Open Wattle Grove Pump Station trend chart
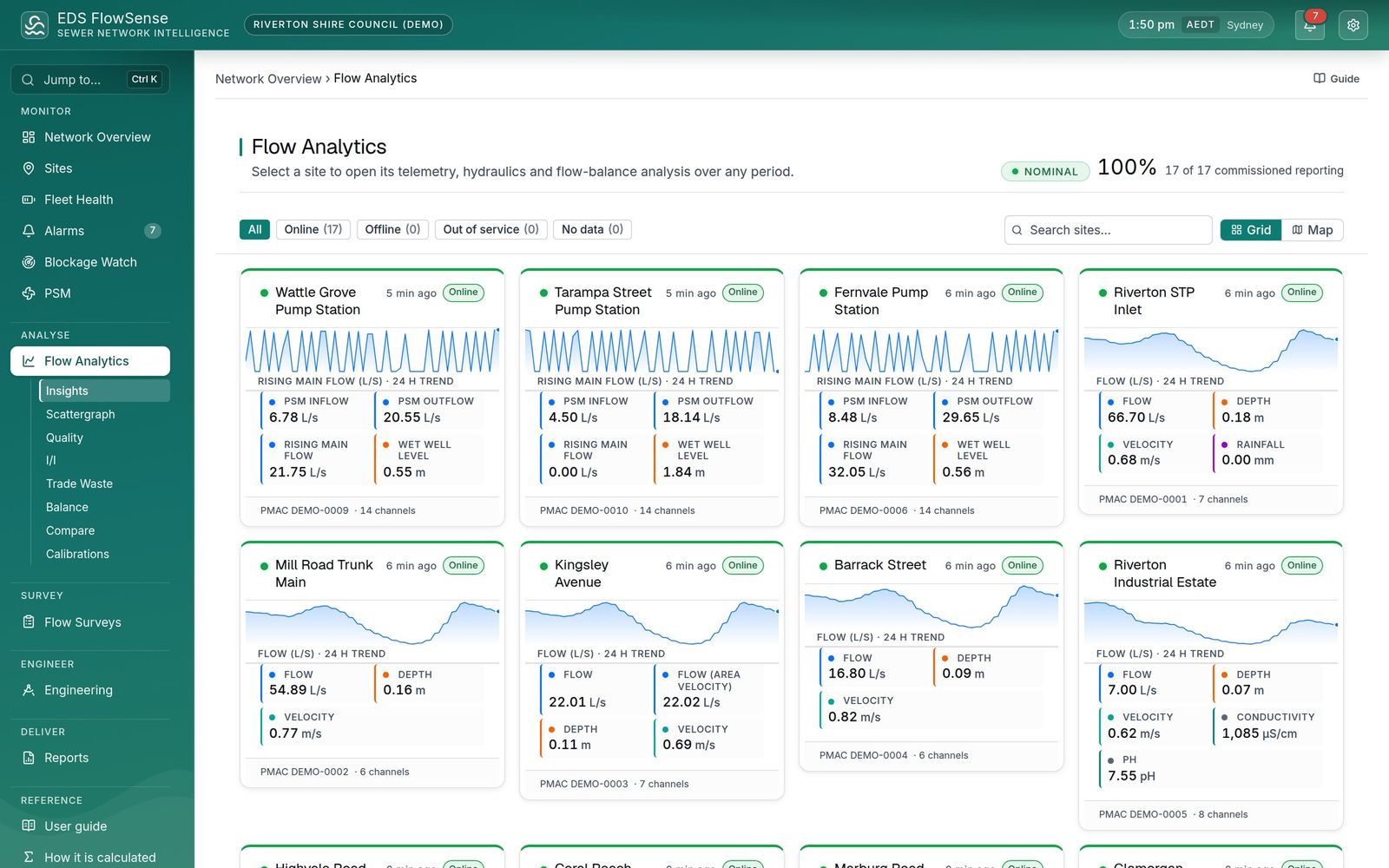 pos(372,350)
